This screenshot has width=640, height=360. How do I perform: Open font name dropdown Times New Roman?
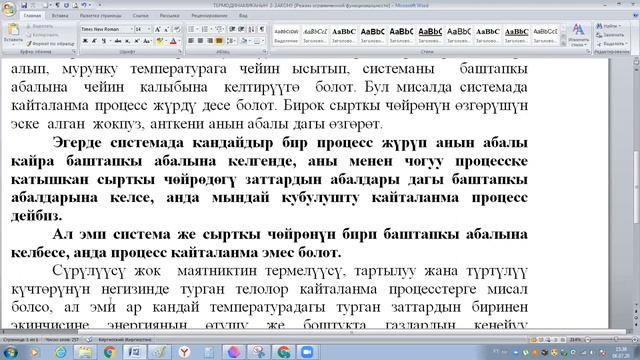tap(131, 29)
